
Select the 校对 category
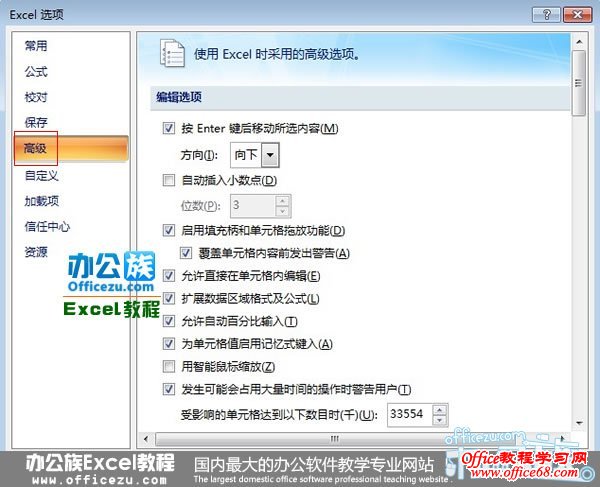point(36,97)
